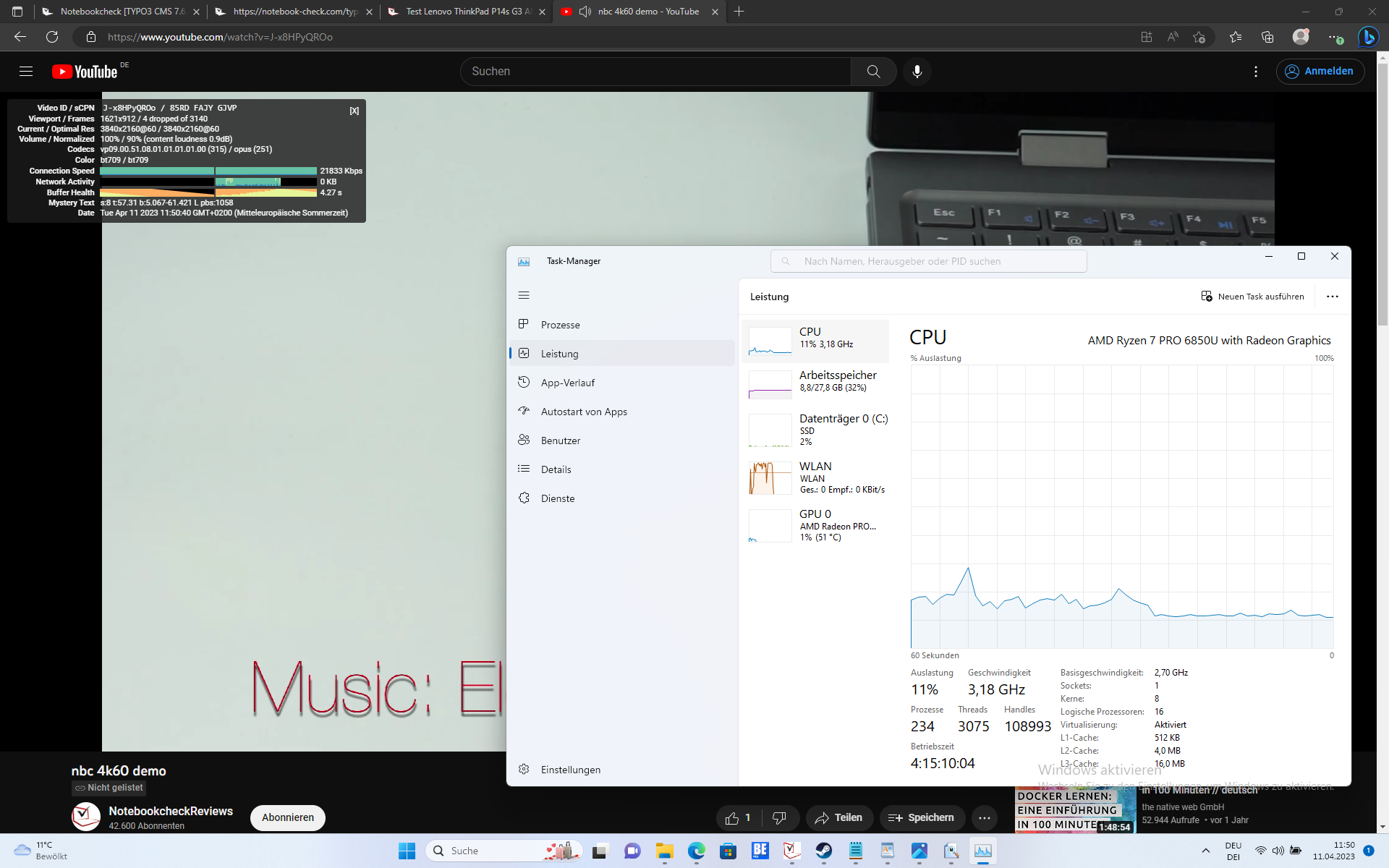Open Edge favorites list
The image size is (1389, 868).
(x=1236, y=37)
